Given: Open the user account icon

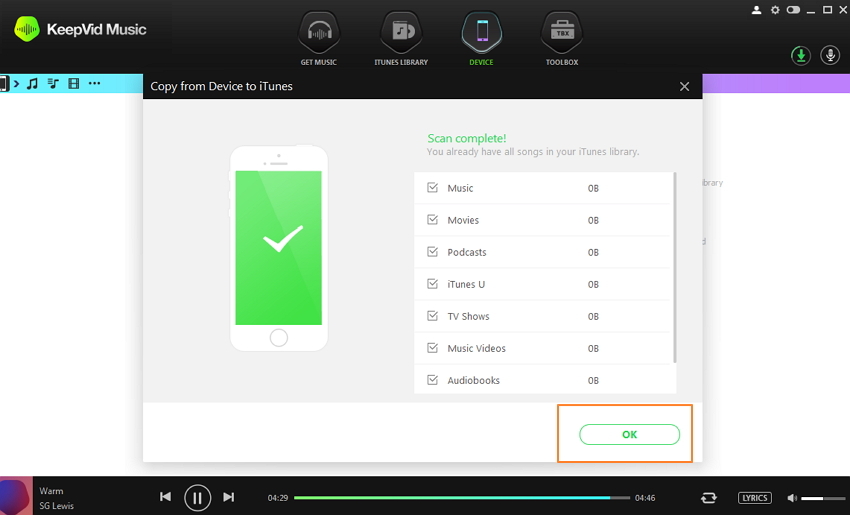Looking at the screenshot, I should tap(757, 10).
